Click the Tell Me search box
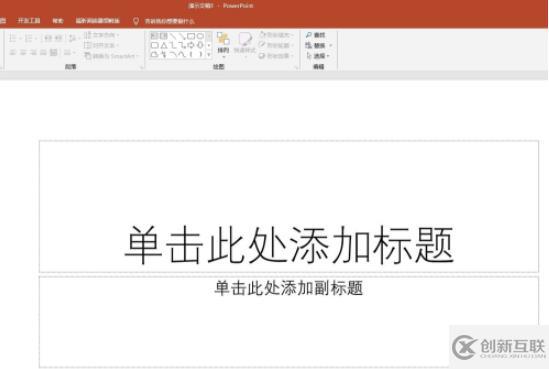This screenshot has height=369, width=549. point(170,21)
